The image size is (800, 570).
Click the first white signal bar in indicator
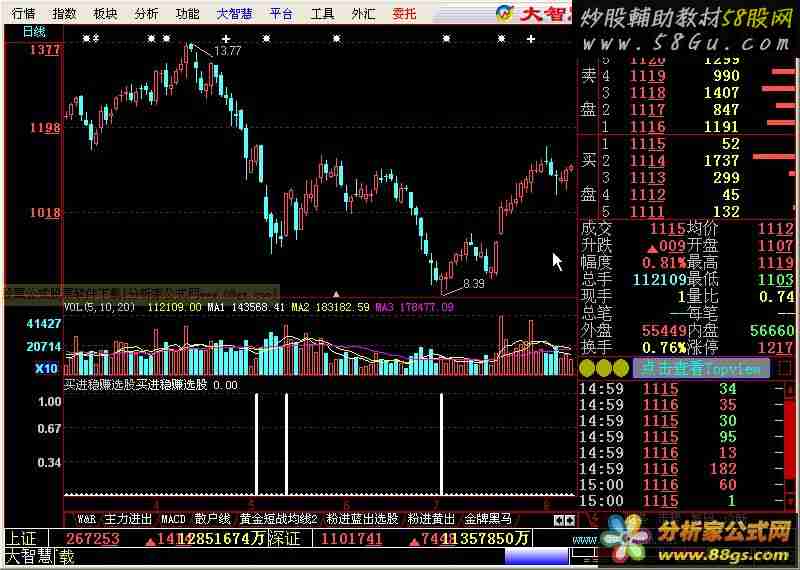coord(257,444)
